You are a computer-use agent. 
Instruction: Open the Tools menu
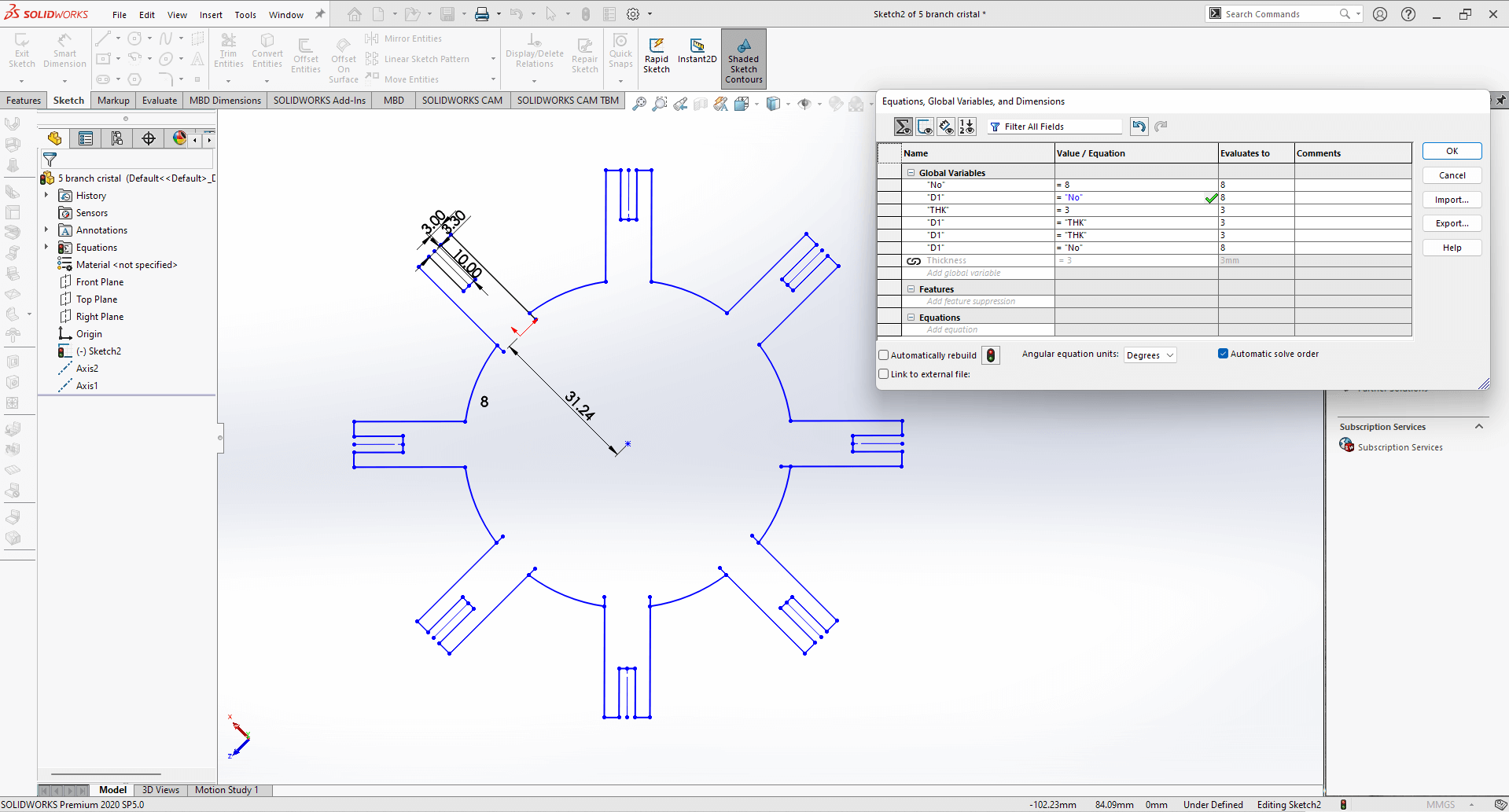(x=245, y=15)
